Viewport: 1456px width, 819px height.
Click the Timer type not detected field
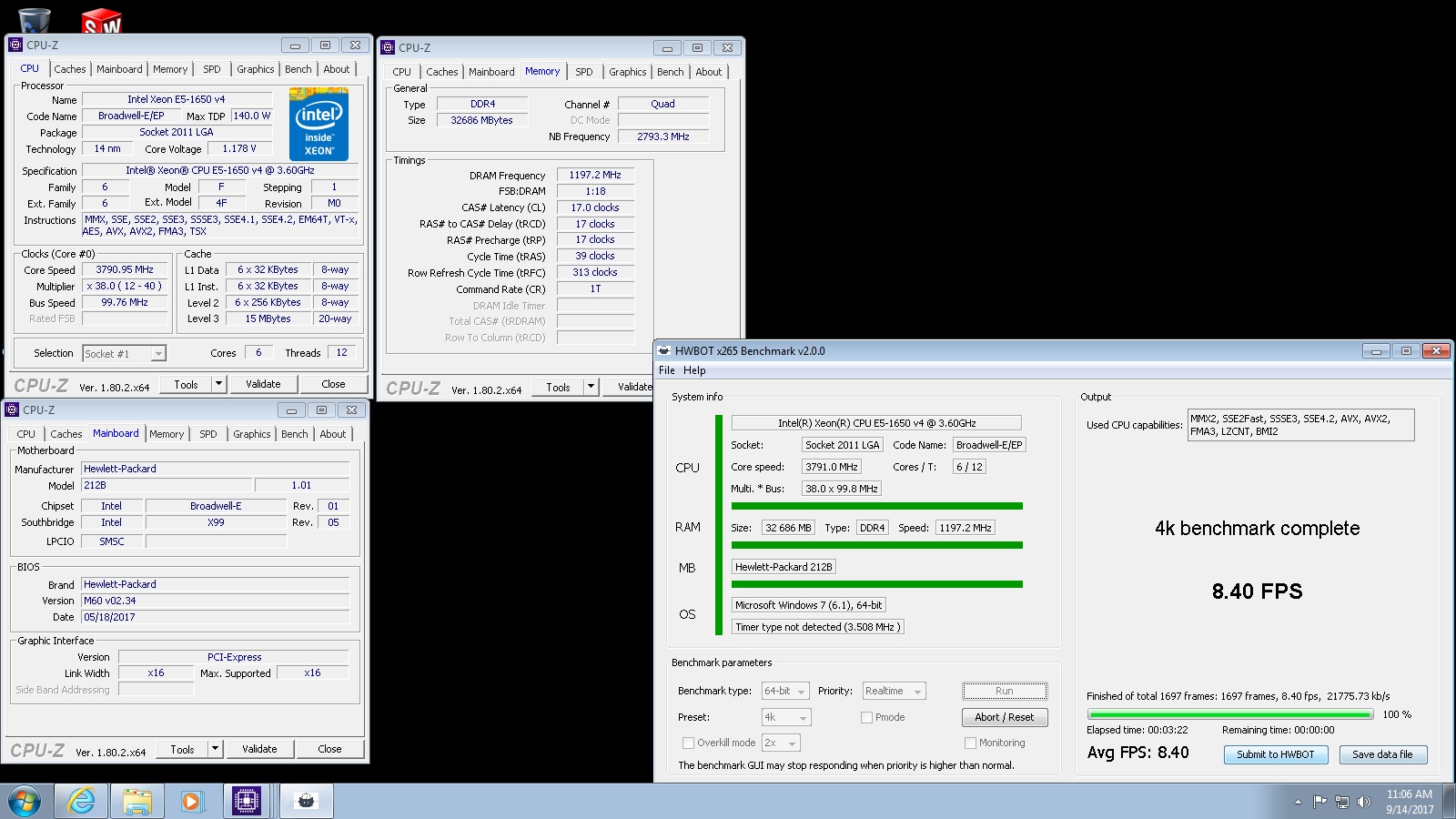[x=818, y=627]
